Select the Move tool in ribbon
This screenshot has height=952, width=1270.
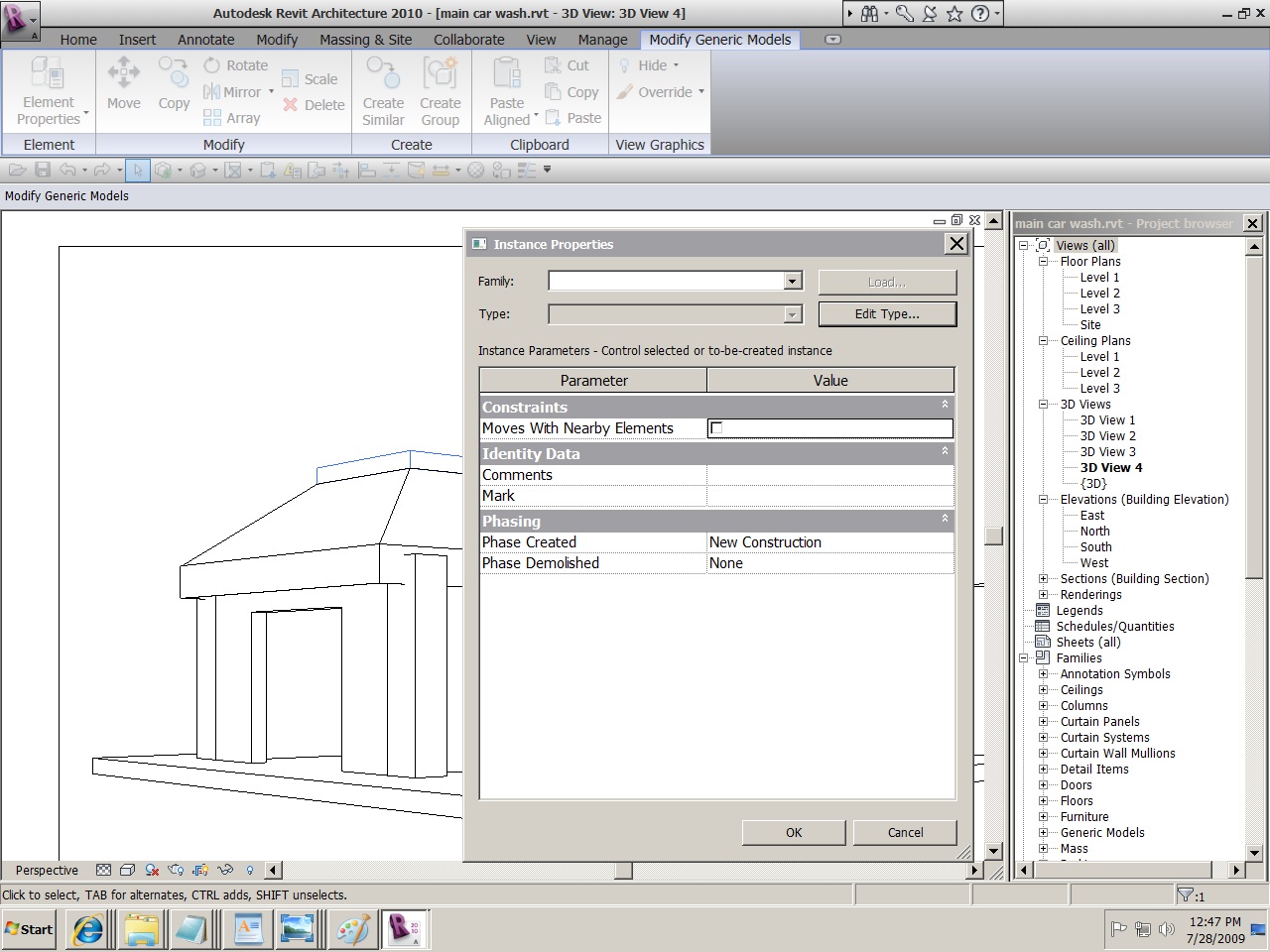[x=123, y=82]
